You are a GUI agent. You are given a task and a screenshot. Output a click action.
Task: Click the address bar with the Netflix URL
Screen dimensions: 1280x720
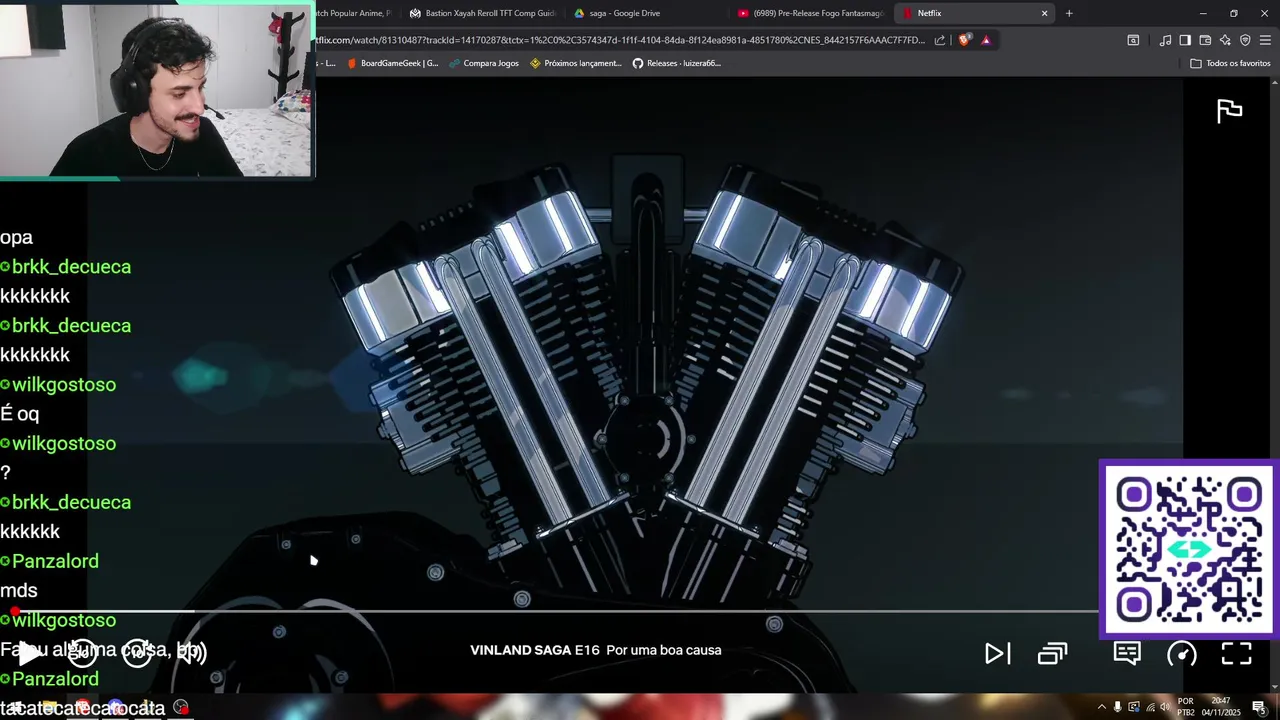click(x=620, y=40)
